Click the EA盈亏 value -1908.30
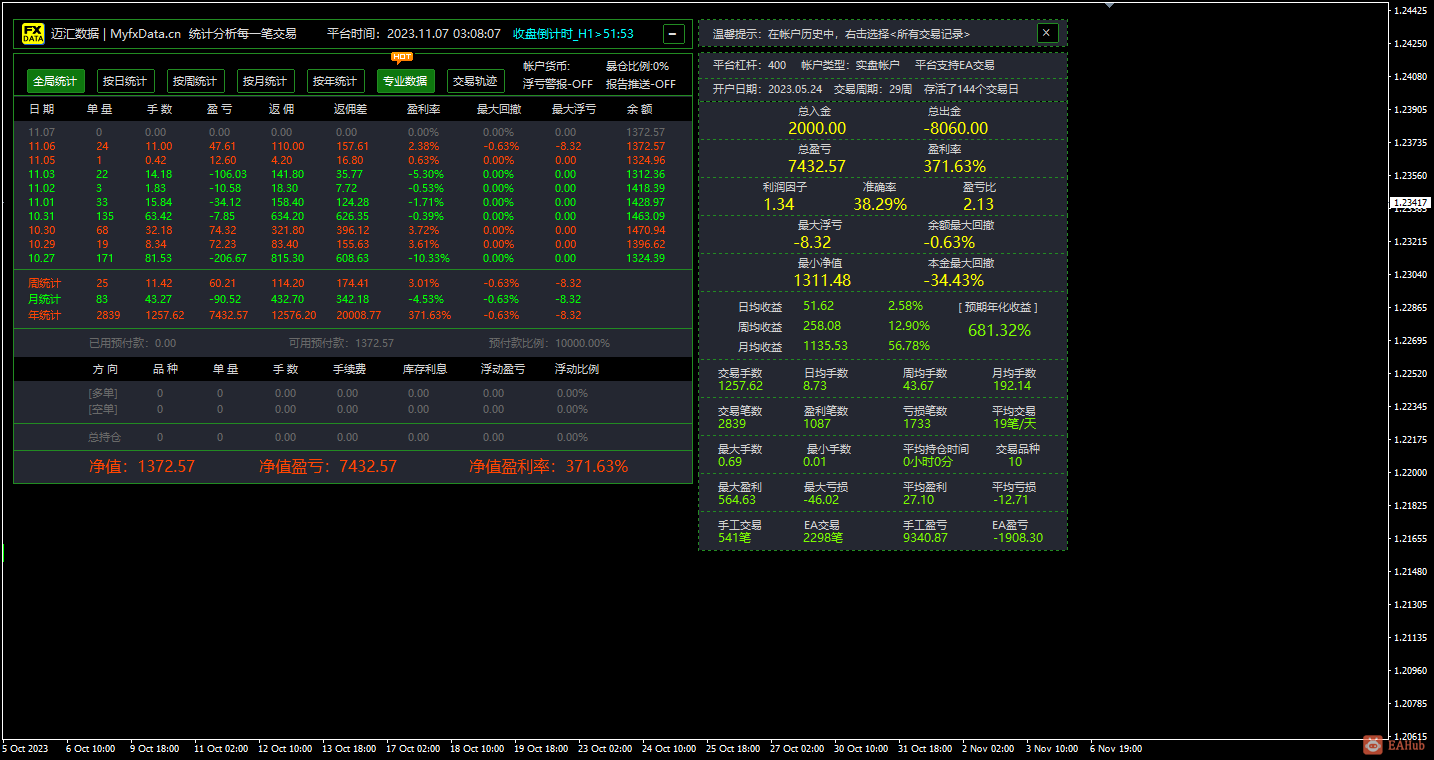This screenshot has height=760, width=1434. click(x=1018, y=538)
